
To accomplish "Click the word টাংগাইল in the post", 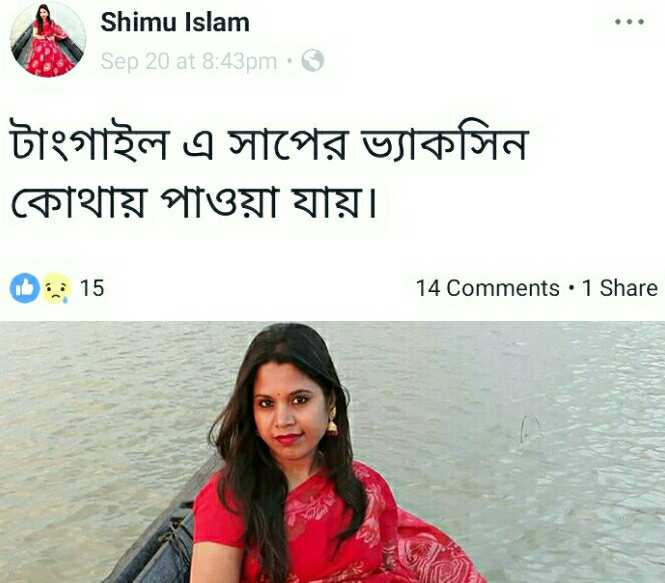I will point(89,142).
